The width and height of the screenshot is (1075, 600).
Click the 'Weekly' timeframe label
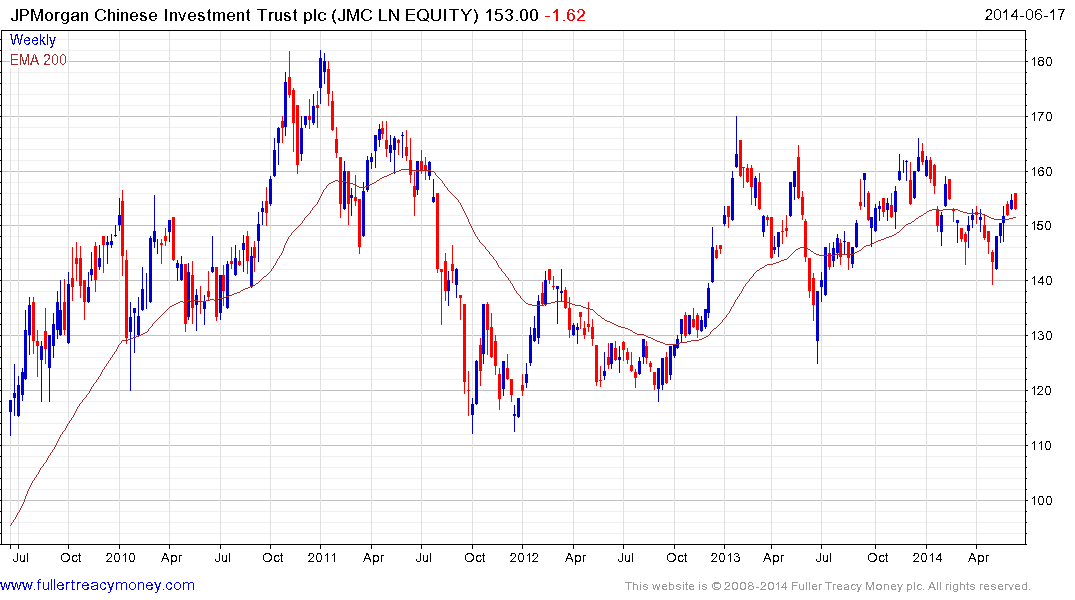coord(33,40)
